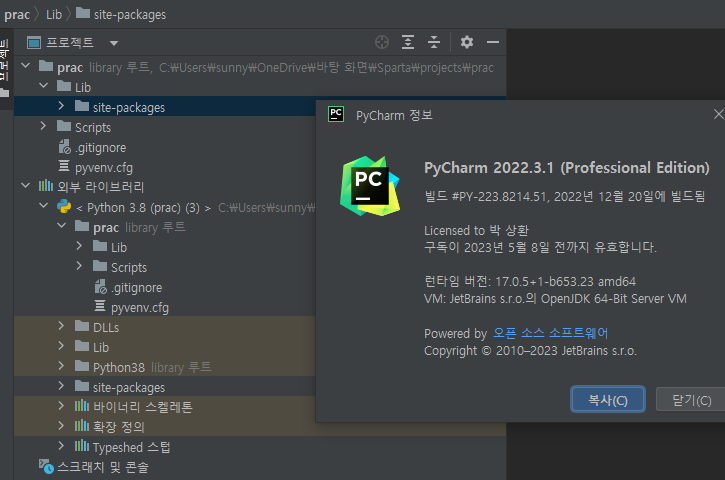The width and height of the screenshot is (725, 480).
Task: Select the top .gitignore file icon
Action: 64,147
